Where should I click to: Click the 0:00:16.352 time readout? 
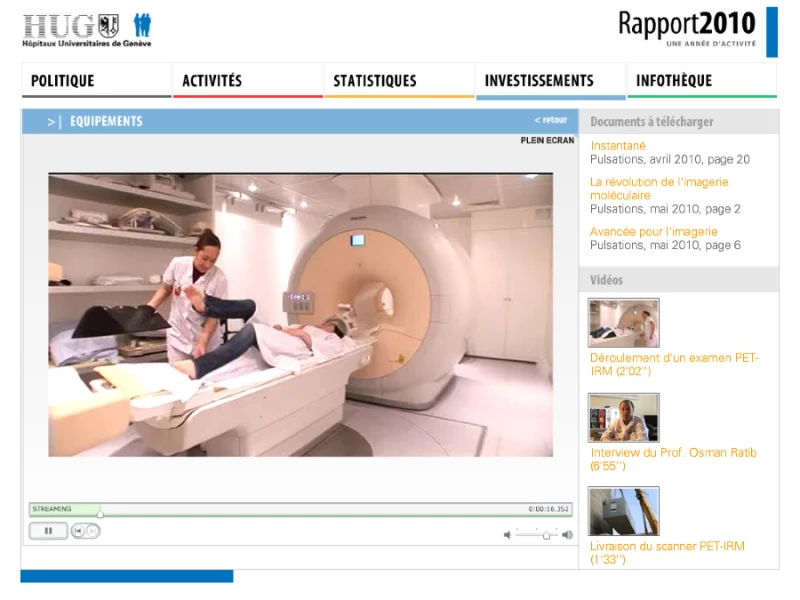pyautogui.click(x=548, y=509)
